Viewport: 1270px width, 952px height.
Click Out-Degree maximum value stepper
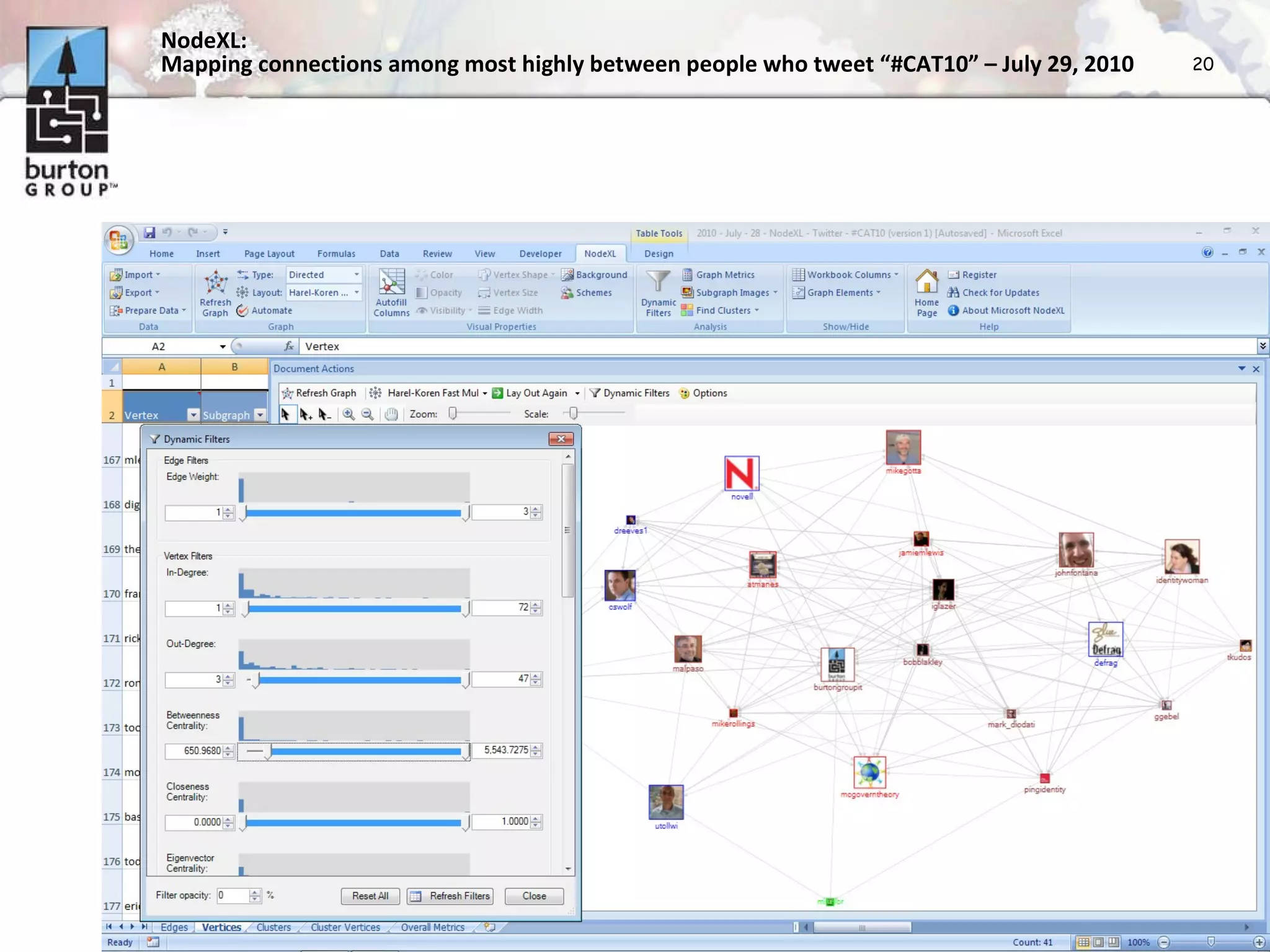click(x=536, y=679)
